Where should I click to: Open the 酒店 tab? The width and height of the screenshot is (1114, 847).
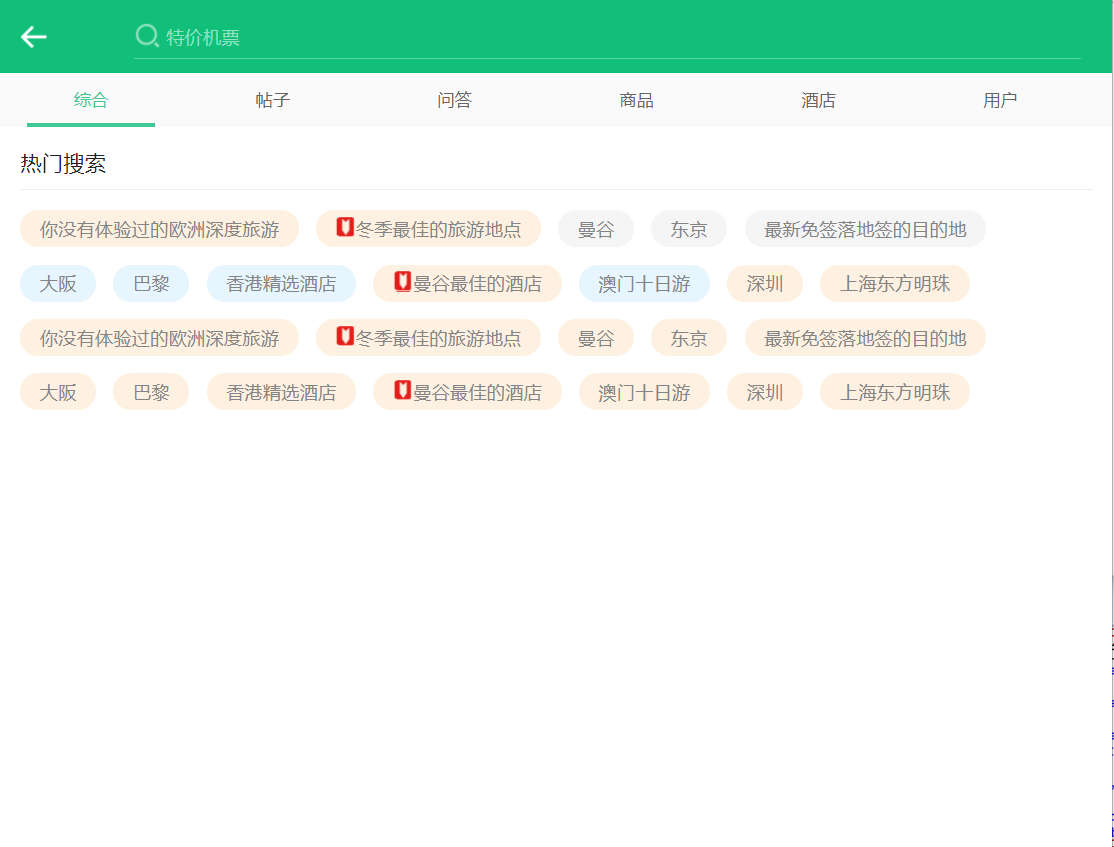pos(819,100)
